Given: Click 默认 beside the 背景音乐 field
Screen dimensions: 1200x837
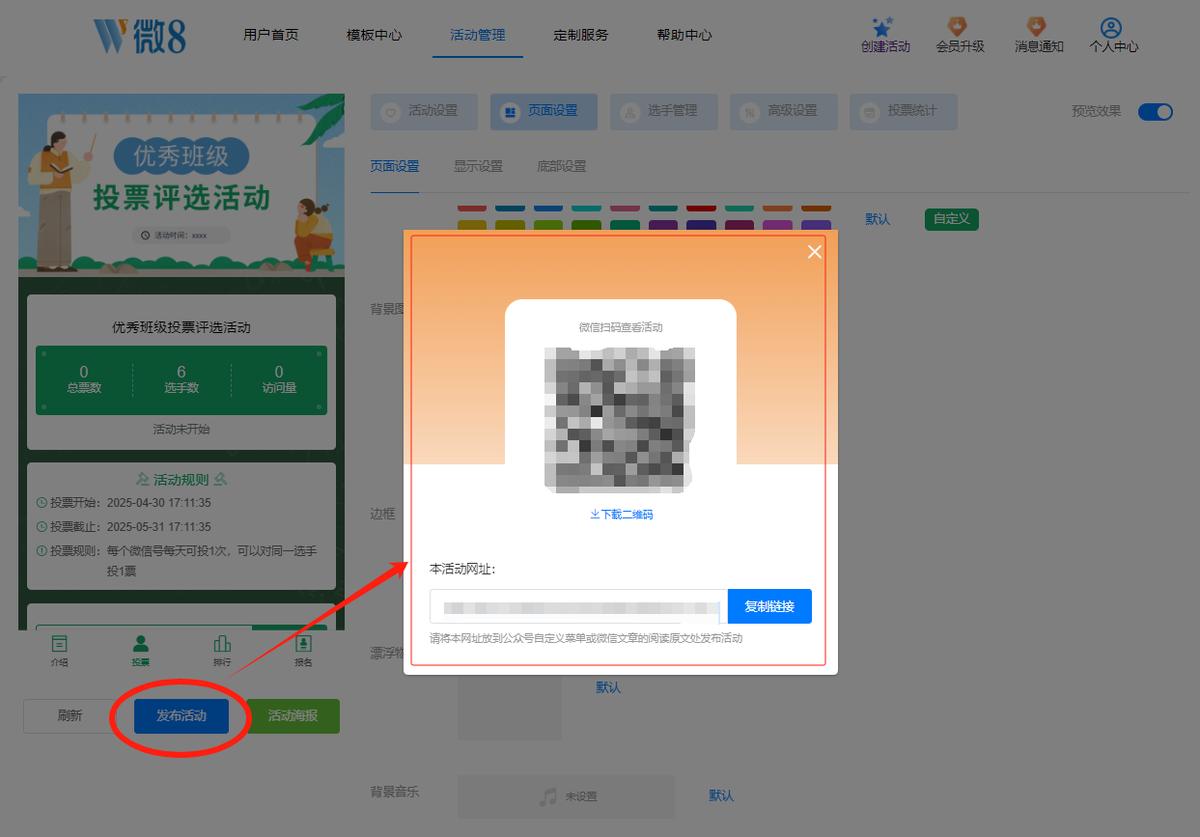Looking at the screenshot, I should (x=721, y=796).
